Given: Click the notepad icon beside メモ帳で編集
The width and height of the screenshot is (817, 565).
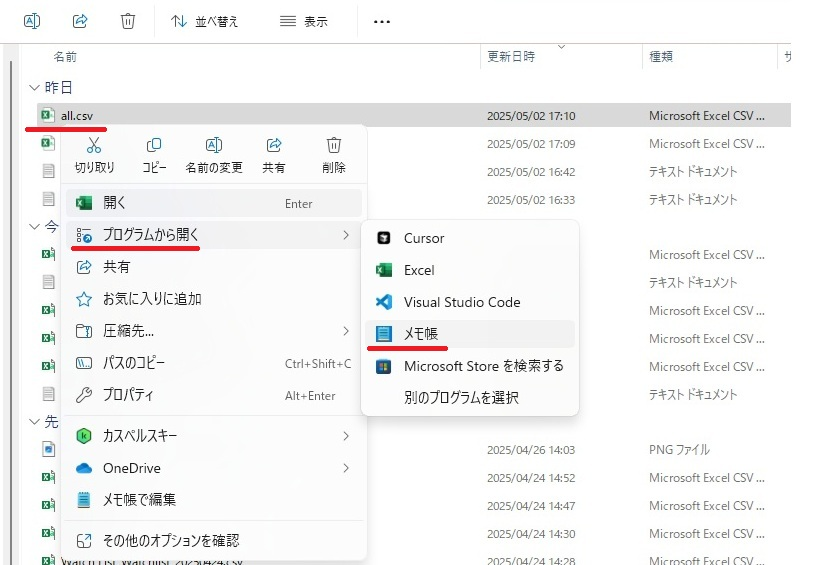Looking at the screenshot, I should pyautogui.click(x=84, y=500).
